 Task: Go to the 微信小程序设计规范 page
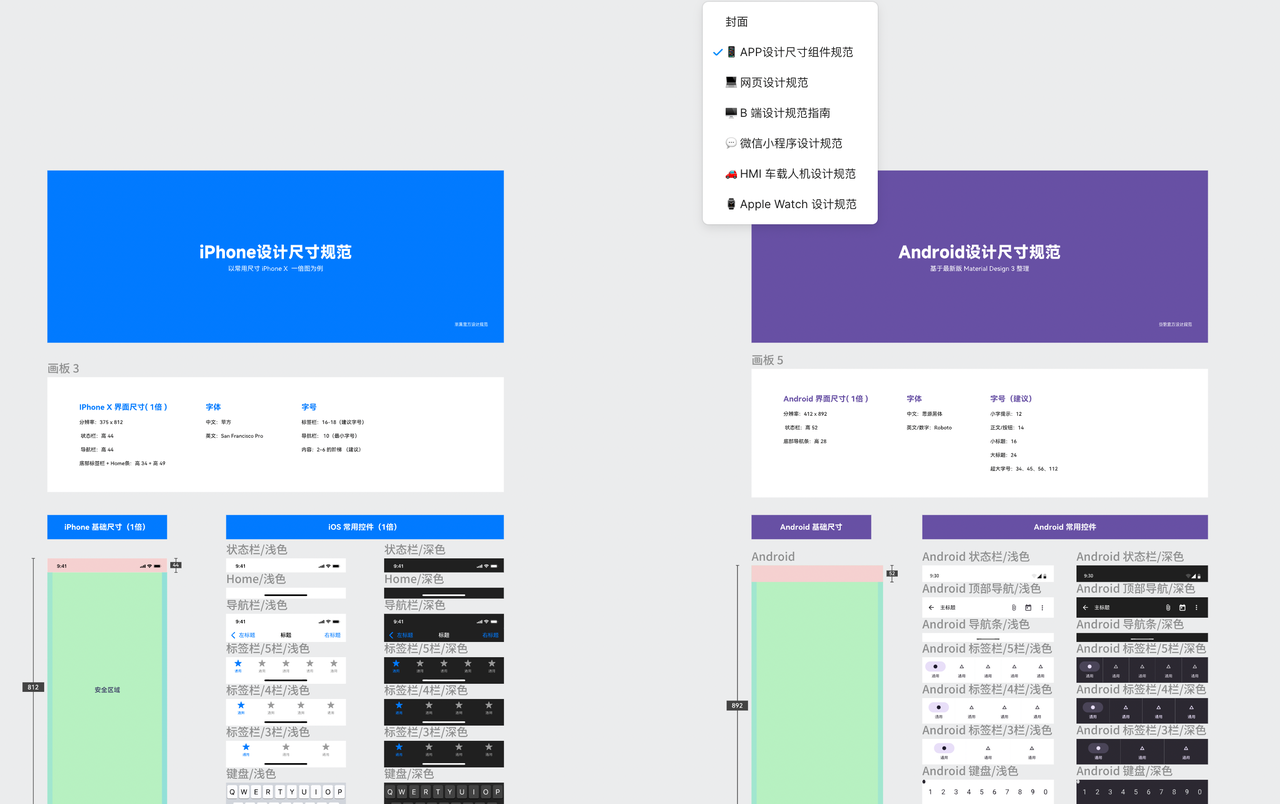(x=790, y=143)
